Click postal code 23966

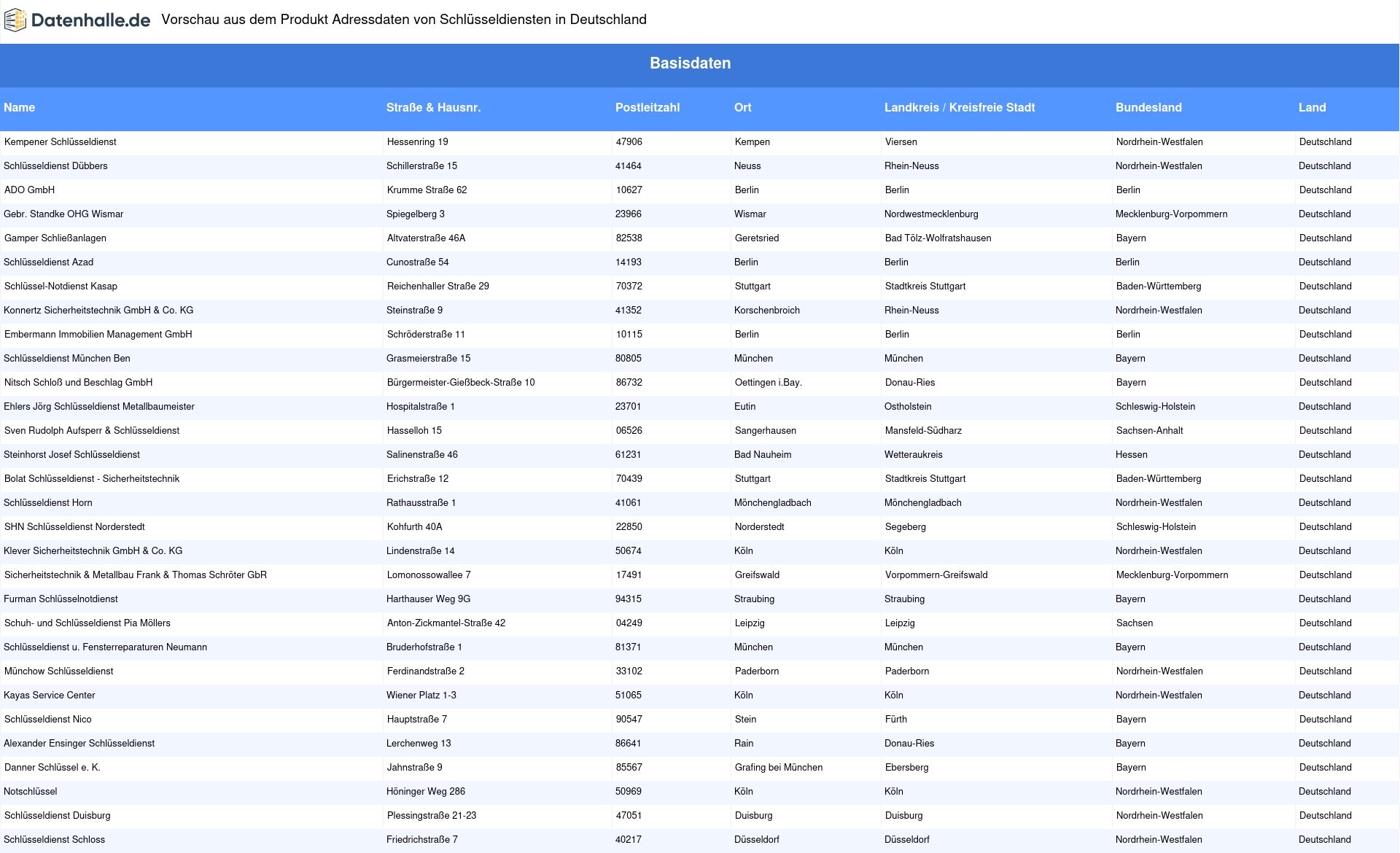click(x=629, y=214)
